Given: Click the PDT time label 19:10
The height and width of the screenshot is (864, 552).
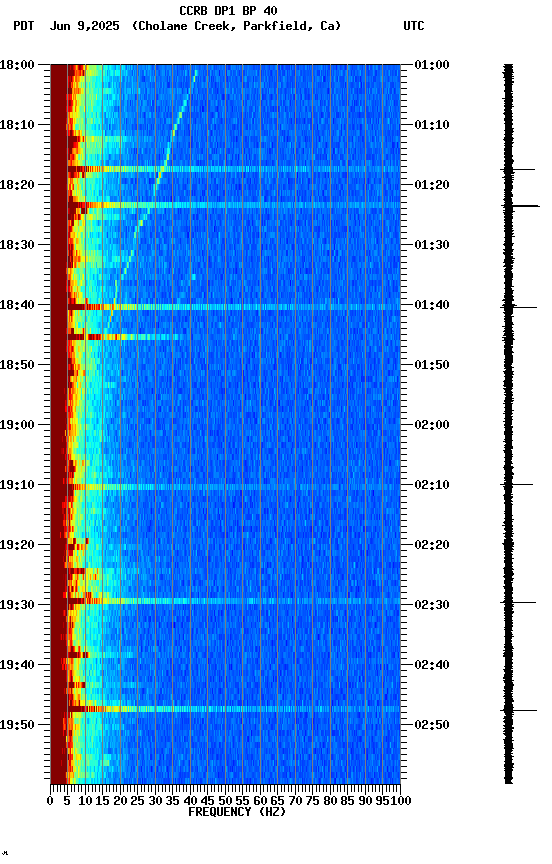Looking at the screenshot, I should coord(17,485).
